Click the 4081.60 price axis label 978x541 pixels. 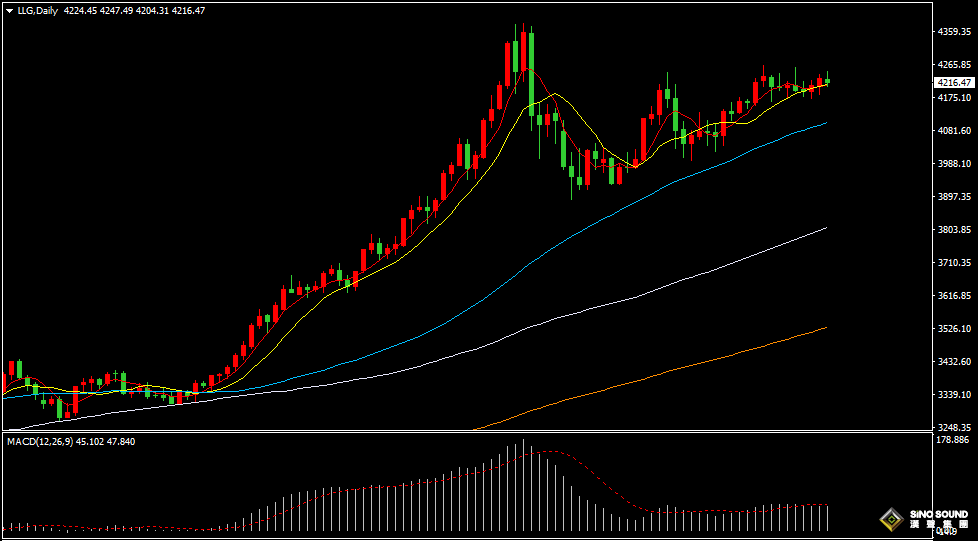953,131
